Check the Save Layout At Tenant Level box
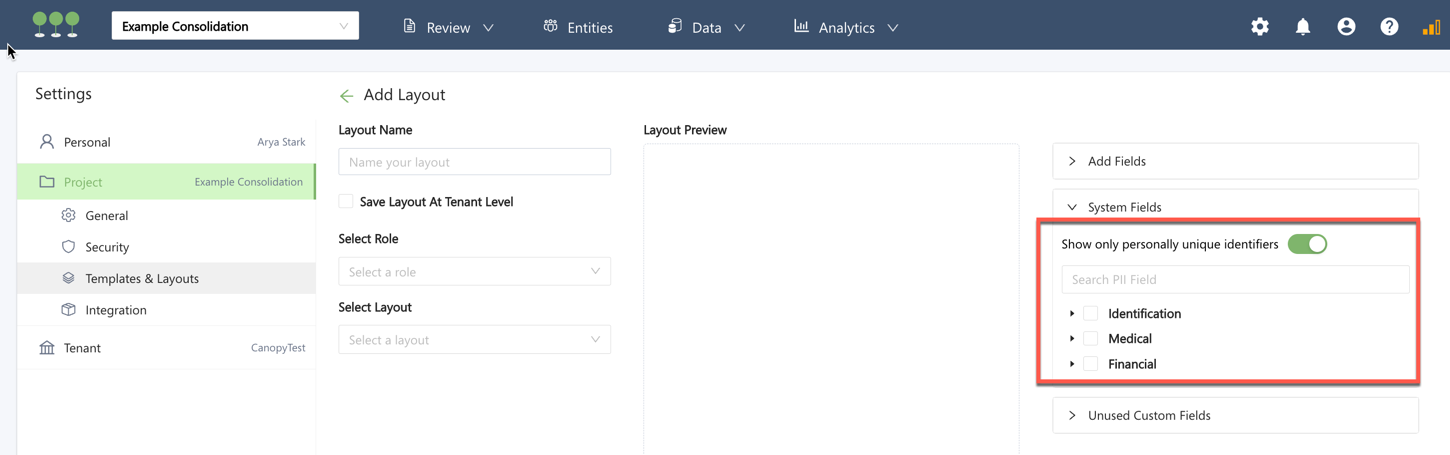 coord(346,202)
